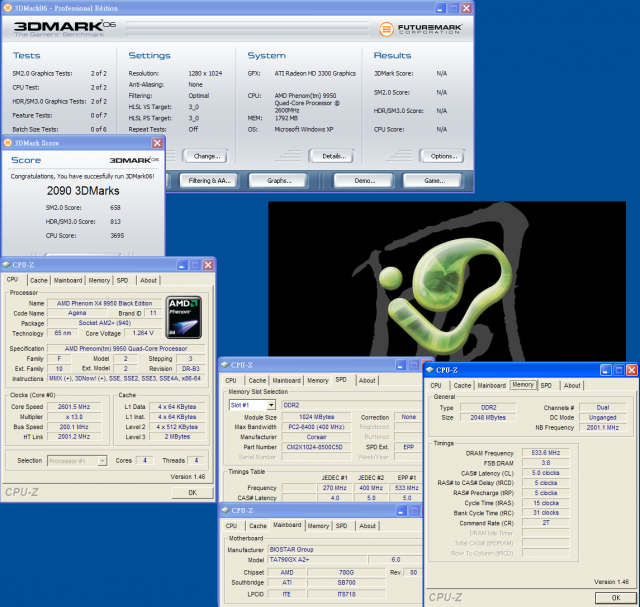Viewport: 640px width, 607px height.
Task: Open Cache tab in CPU-Z CPU window
Action: [39, 280]
